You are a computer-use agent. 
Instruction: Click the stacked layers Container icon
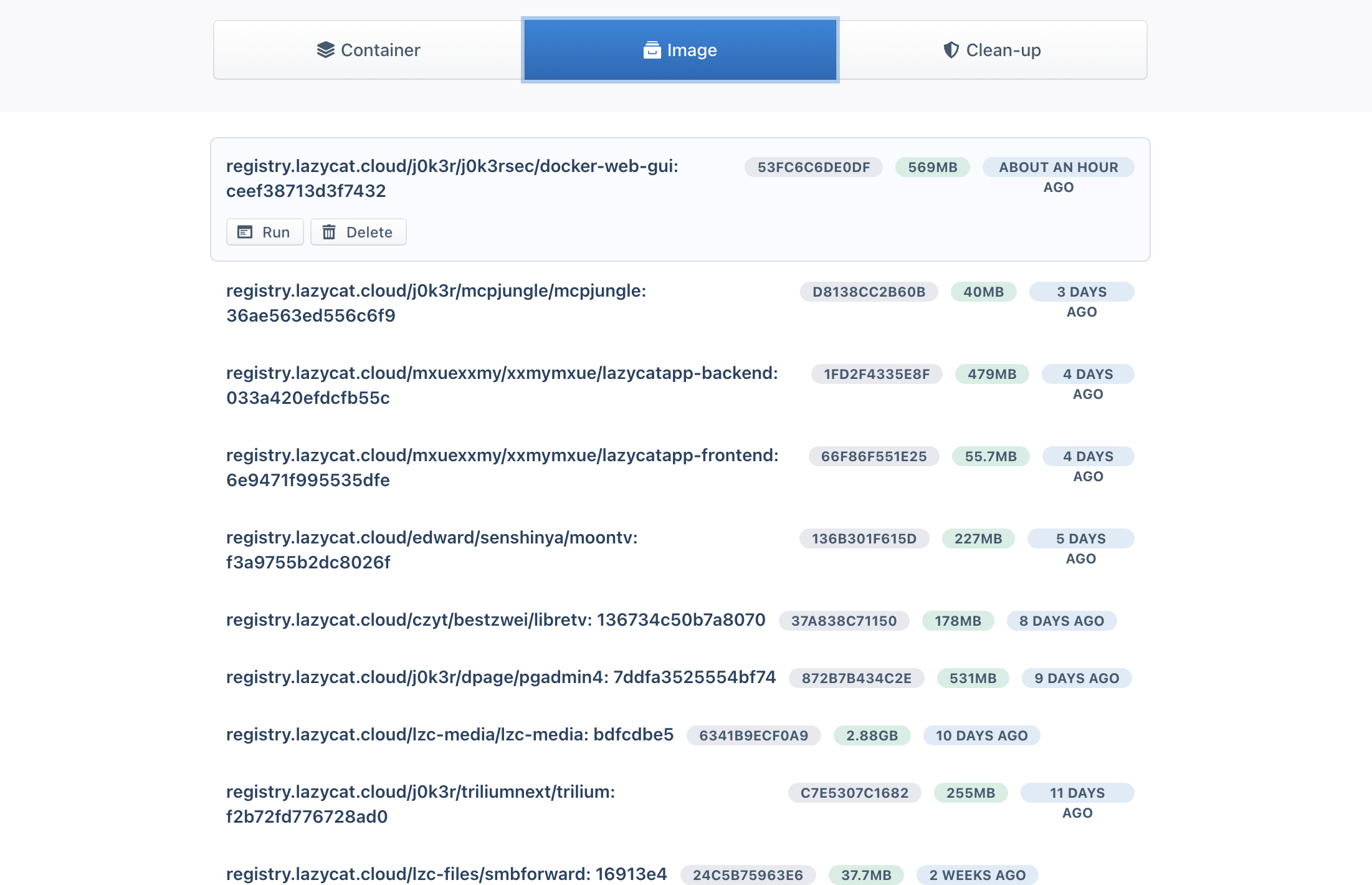[x=325, y=50]
